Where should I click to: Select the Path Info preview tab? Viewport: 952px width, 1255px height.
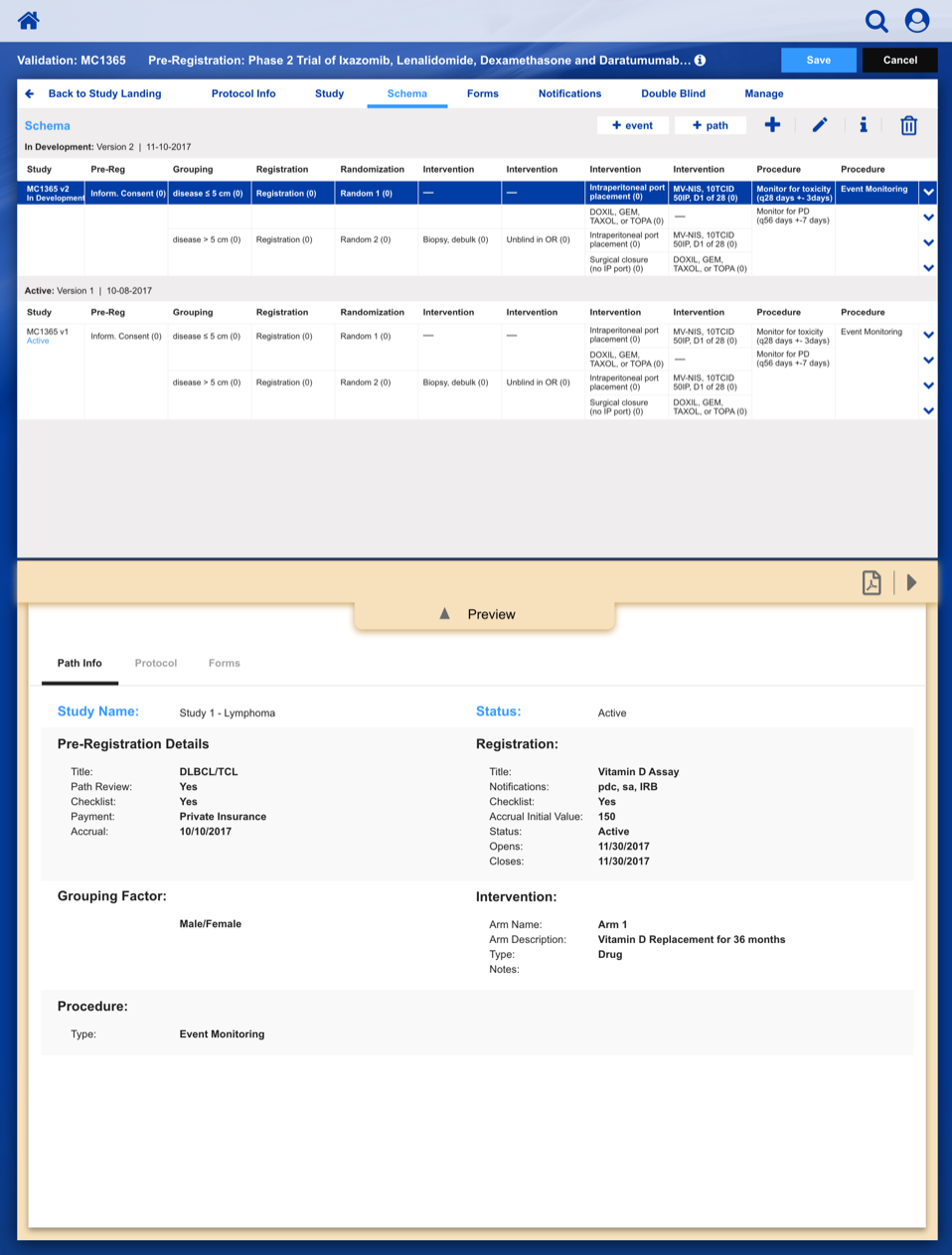79,663
